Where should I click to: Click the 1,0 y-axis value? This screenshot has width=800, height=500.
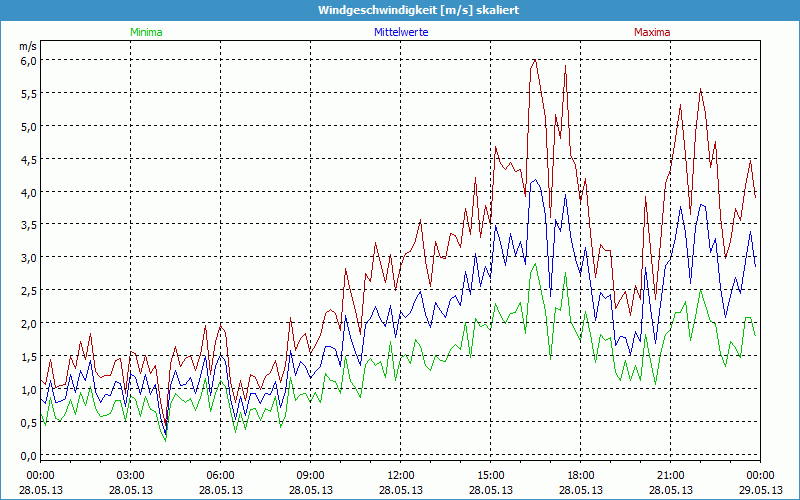point(29,389)
